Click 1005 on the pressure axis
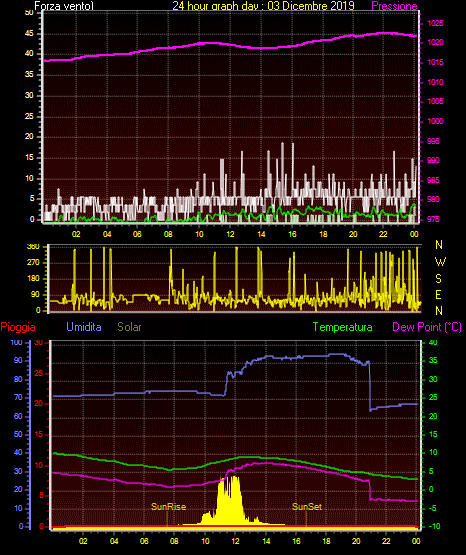This screenshot has width=466, height=555. pos(435,101)
